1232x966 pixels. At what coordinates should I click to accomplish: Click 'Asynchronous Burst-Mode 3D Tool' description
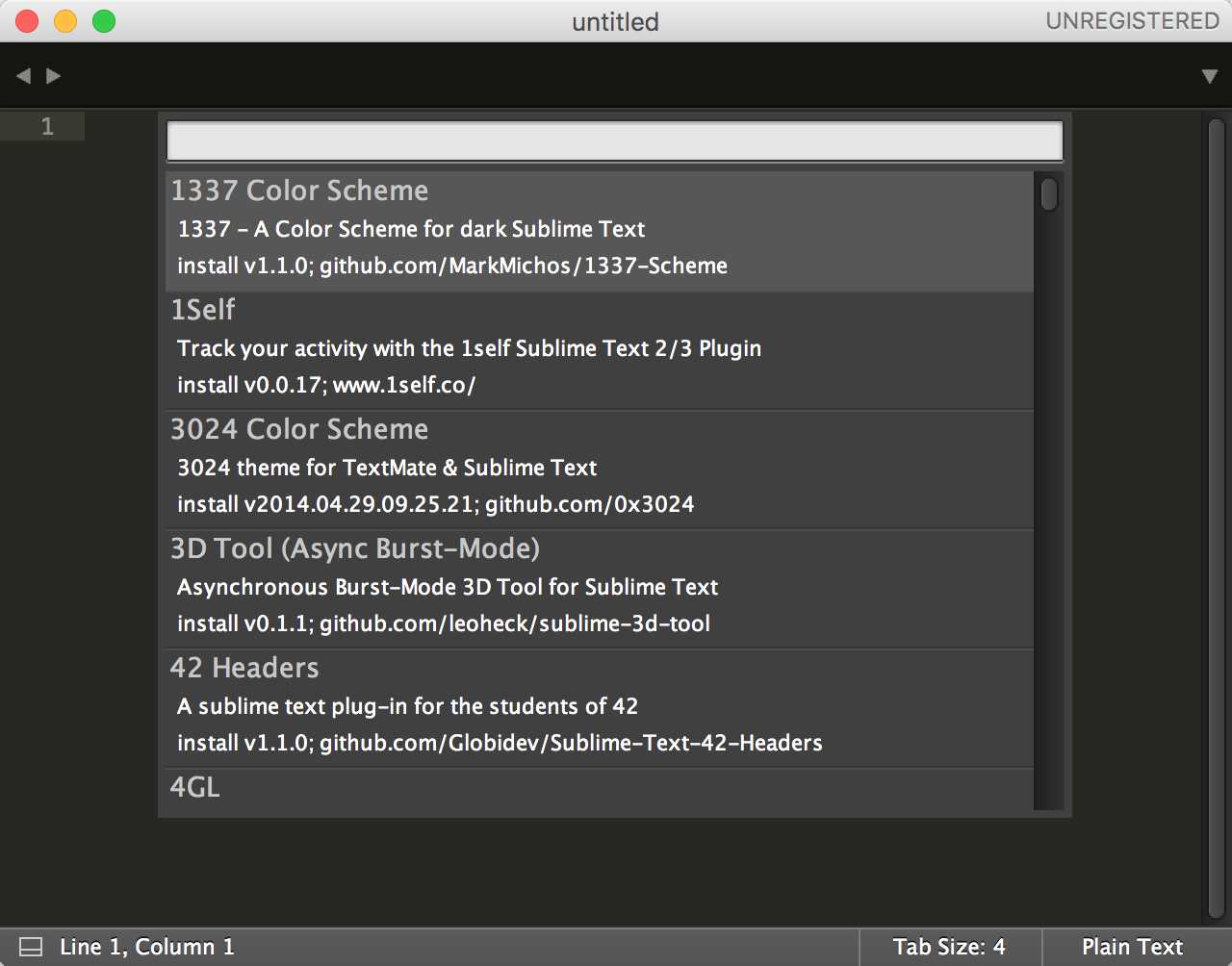point(448,587)
